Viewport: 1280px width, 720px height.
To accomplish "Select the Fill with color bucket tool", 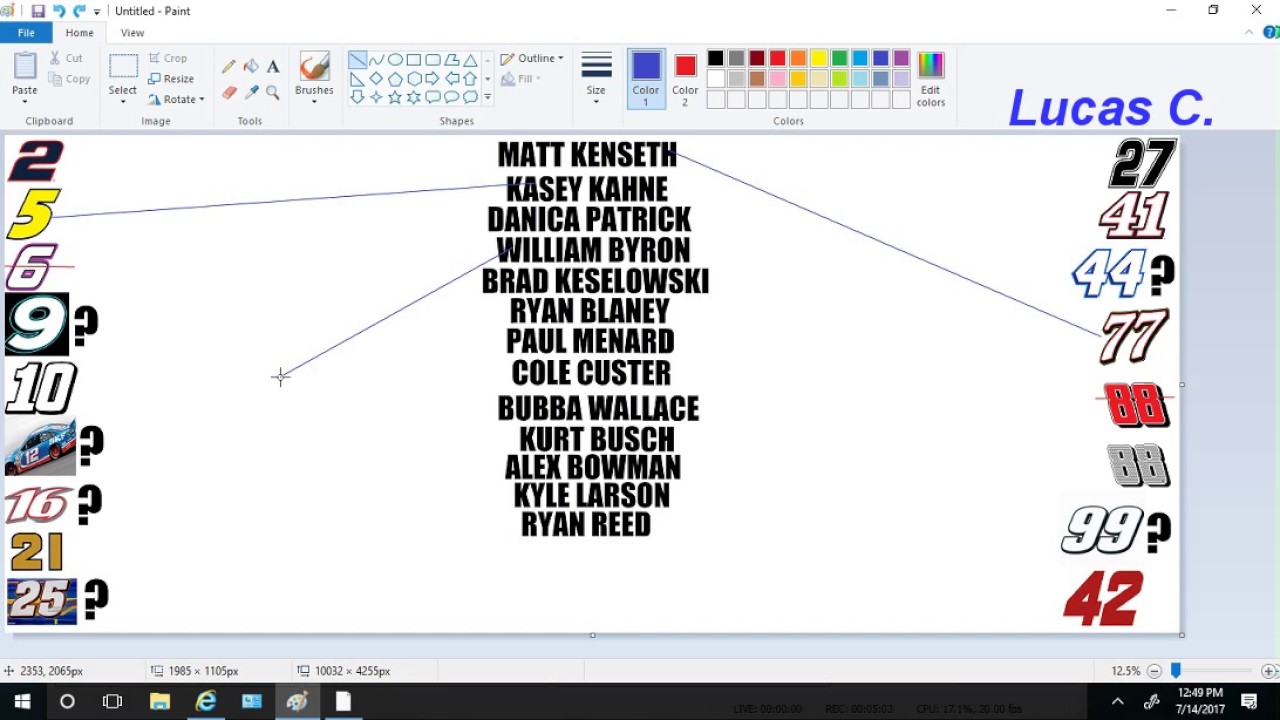I will click(251, 66).
